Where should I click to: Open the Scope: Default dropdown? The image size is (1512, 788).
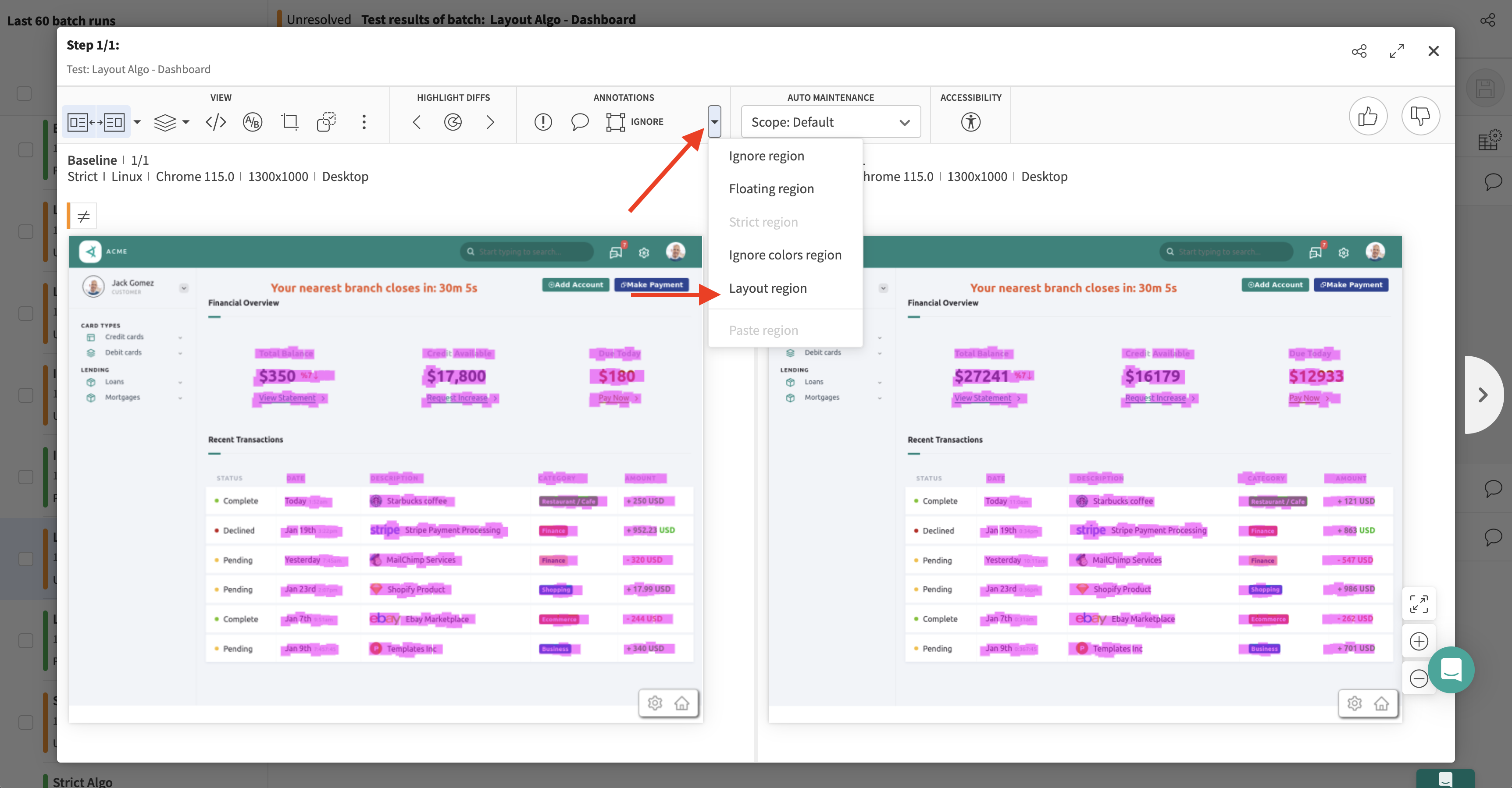pos(830,122)
